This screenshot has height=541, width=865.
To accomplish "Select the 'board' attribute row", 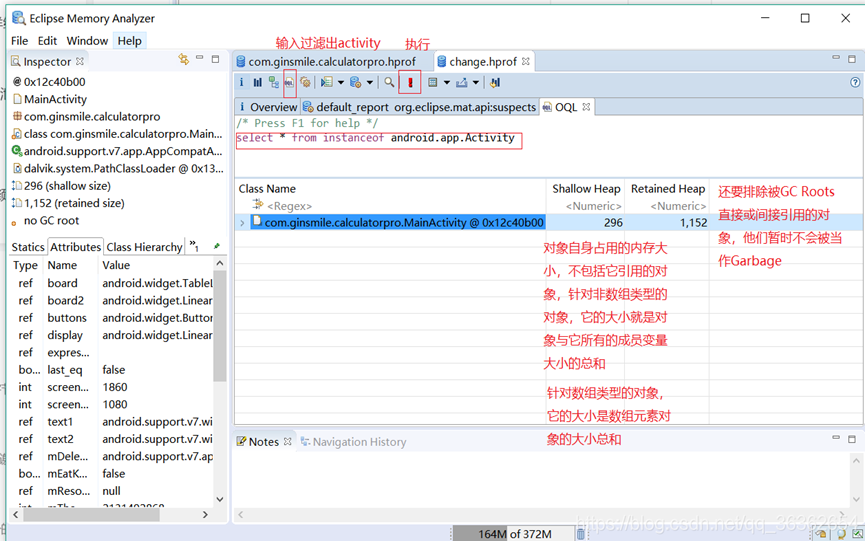I will 113,283.
